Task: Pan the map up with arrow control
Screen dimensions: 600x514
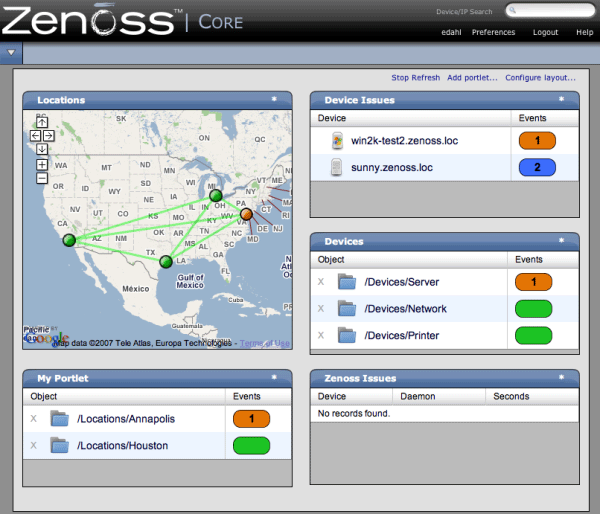Action: click(x=42, y=123)
